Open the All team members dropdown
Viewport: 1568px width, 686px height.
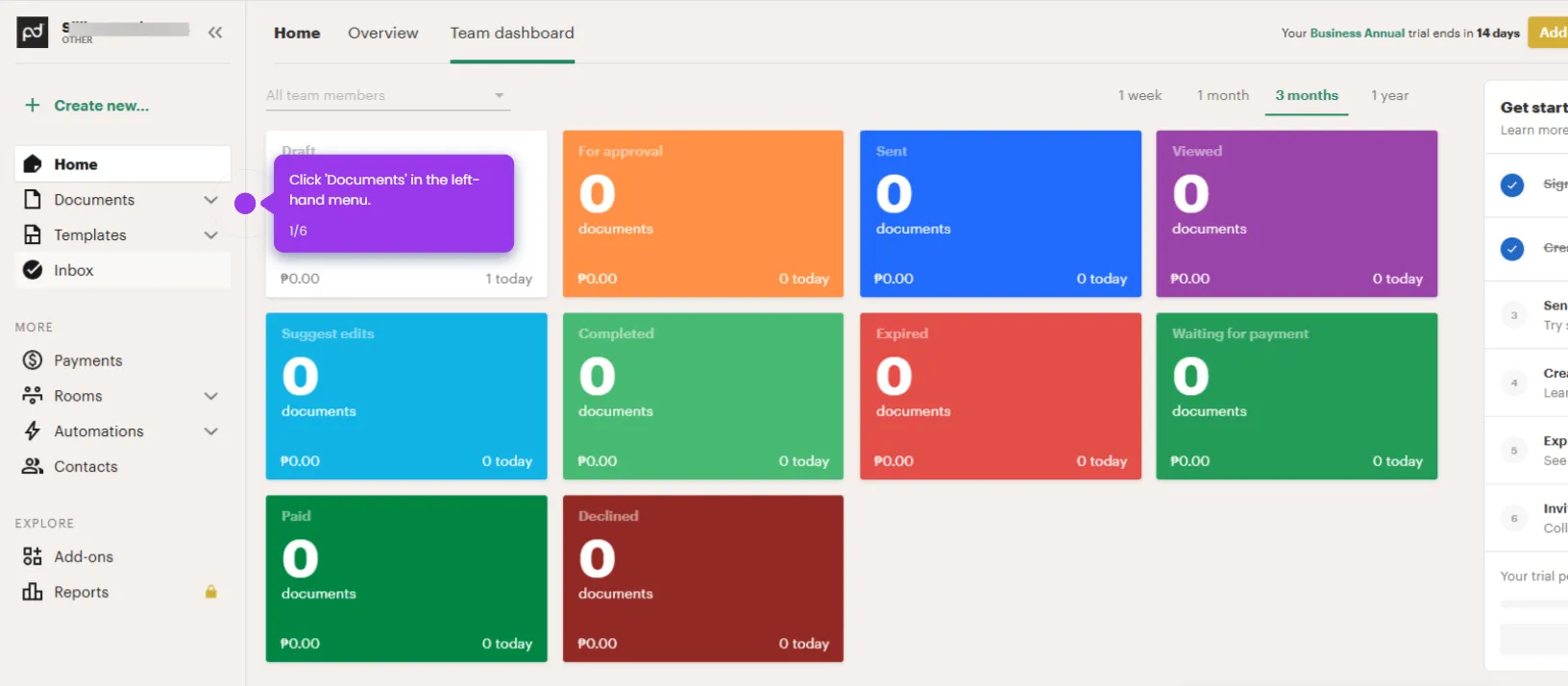coord(388,95)
